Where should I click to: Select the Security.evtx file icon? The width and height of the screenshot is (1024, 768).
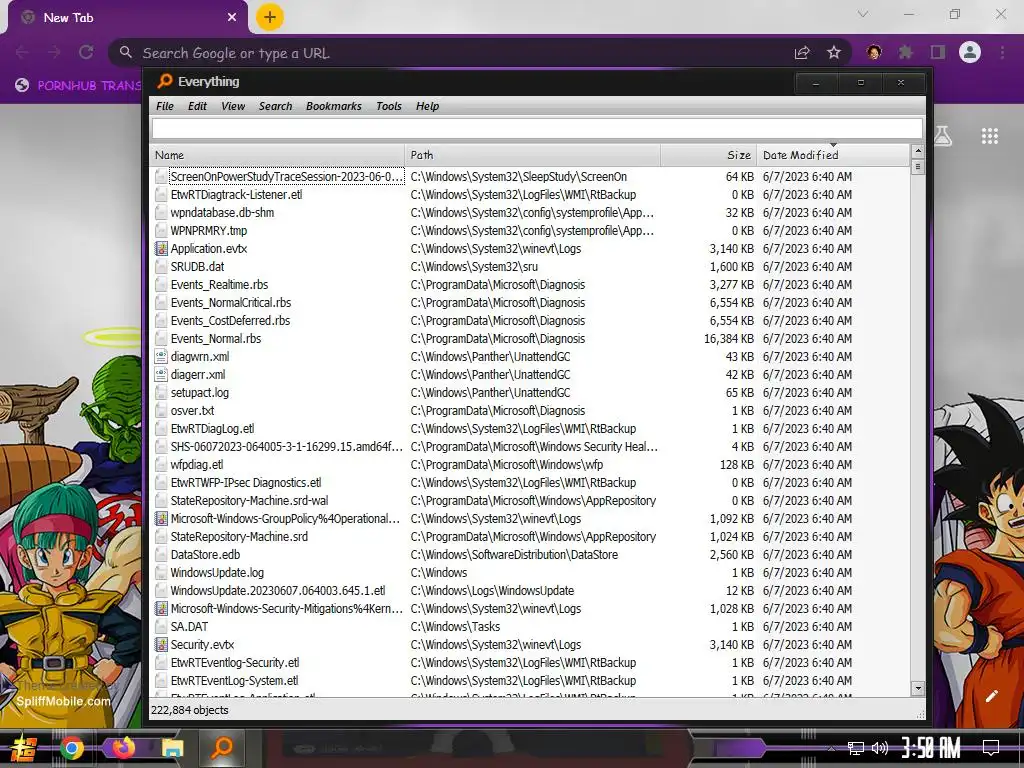[161, 645]
